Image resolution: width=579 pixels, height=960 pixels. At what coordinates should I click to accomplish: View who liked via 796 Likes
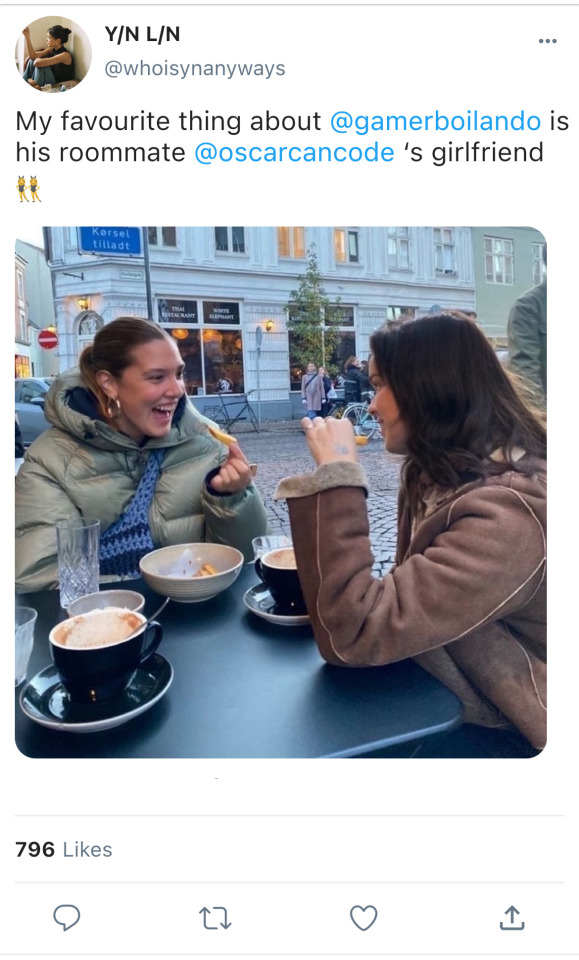[64, 849]
